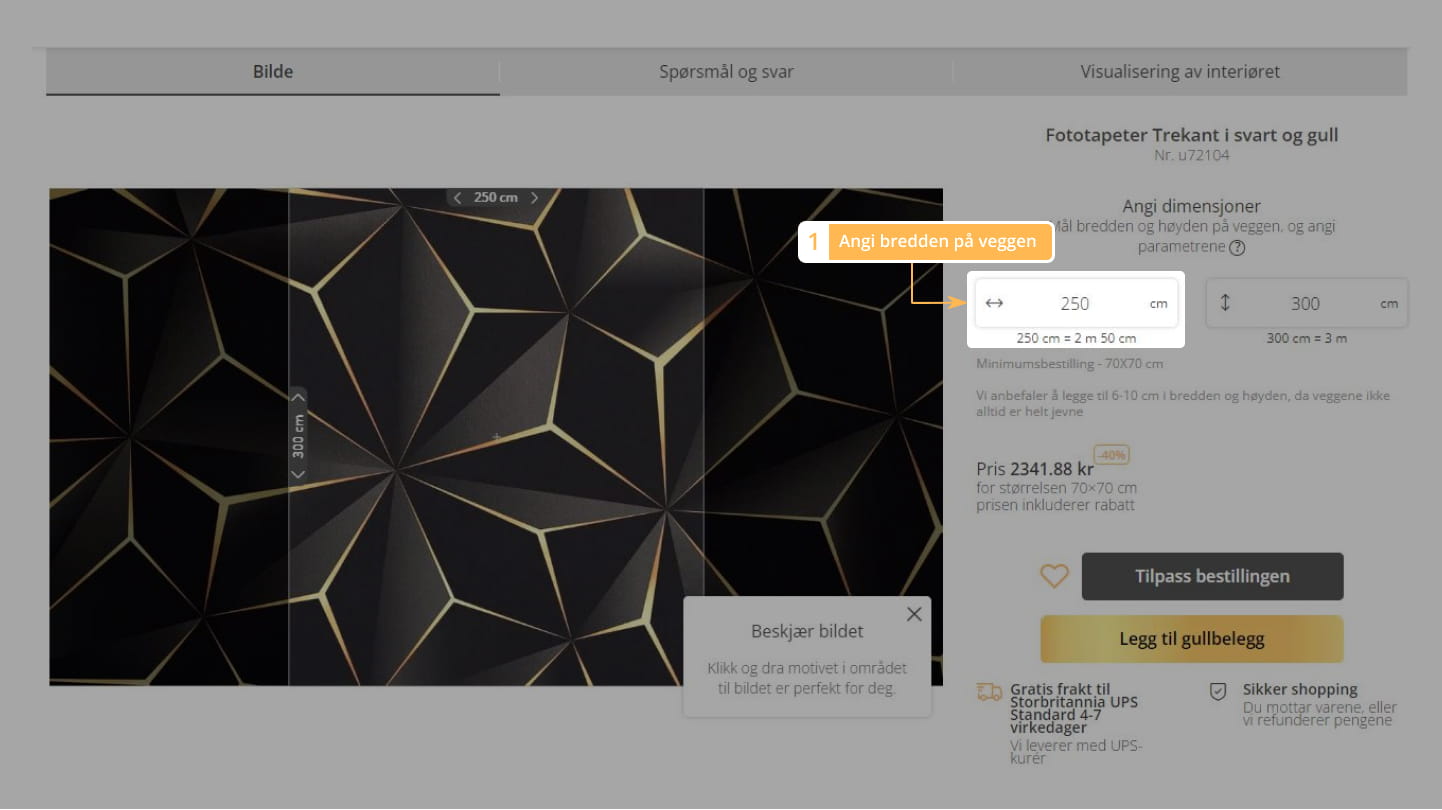Image resolution: width=1442 pixels, height=810 pixels.
Task: Decrease width with left chevron on the image
Action: pyautogui.click(x=458, y=198)
